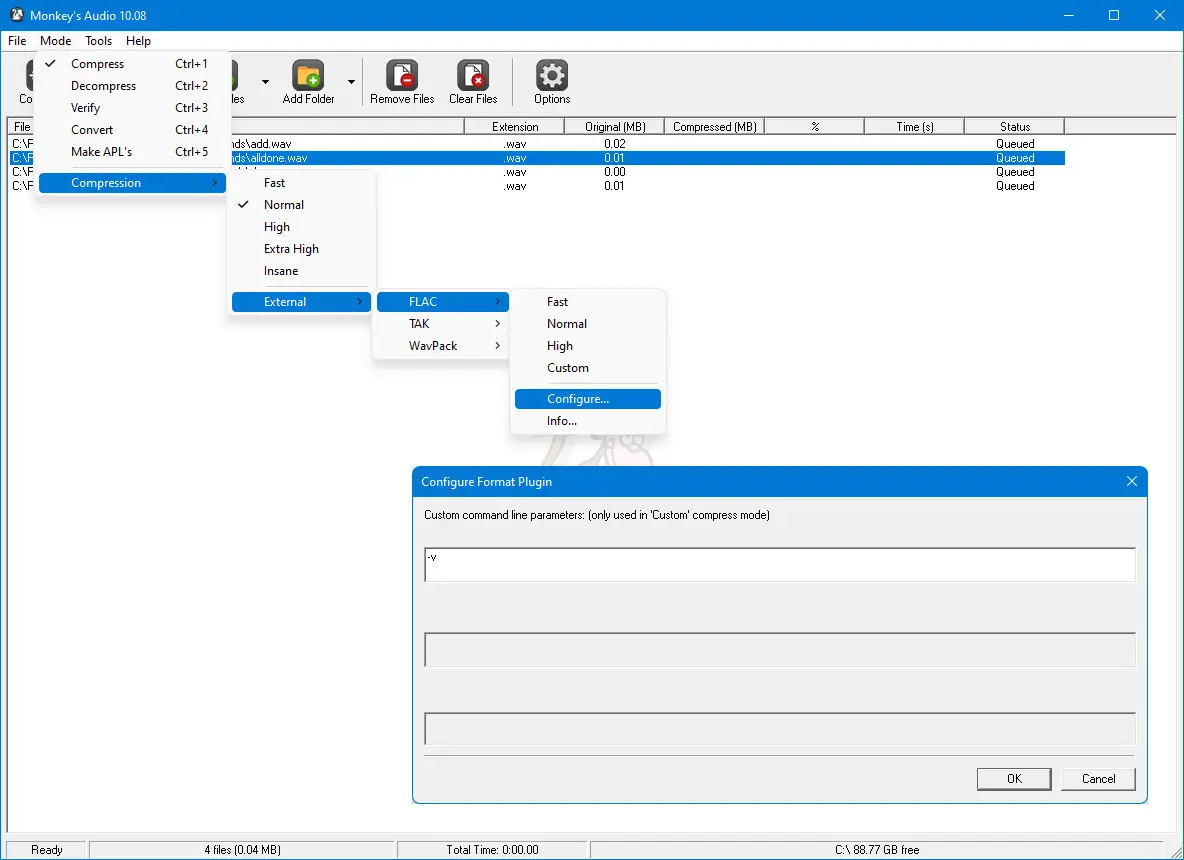Select High in the Compression submenu
This screenshot has height=860, width=1184.
click(x=301, y=227)
